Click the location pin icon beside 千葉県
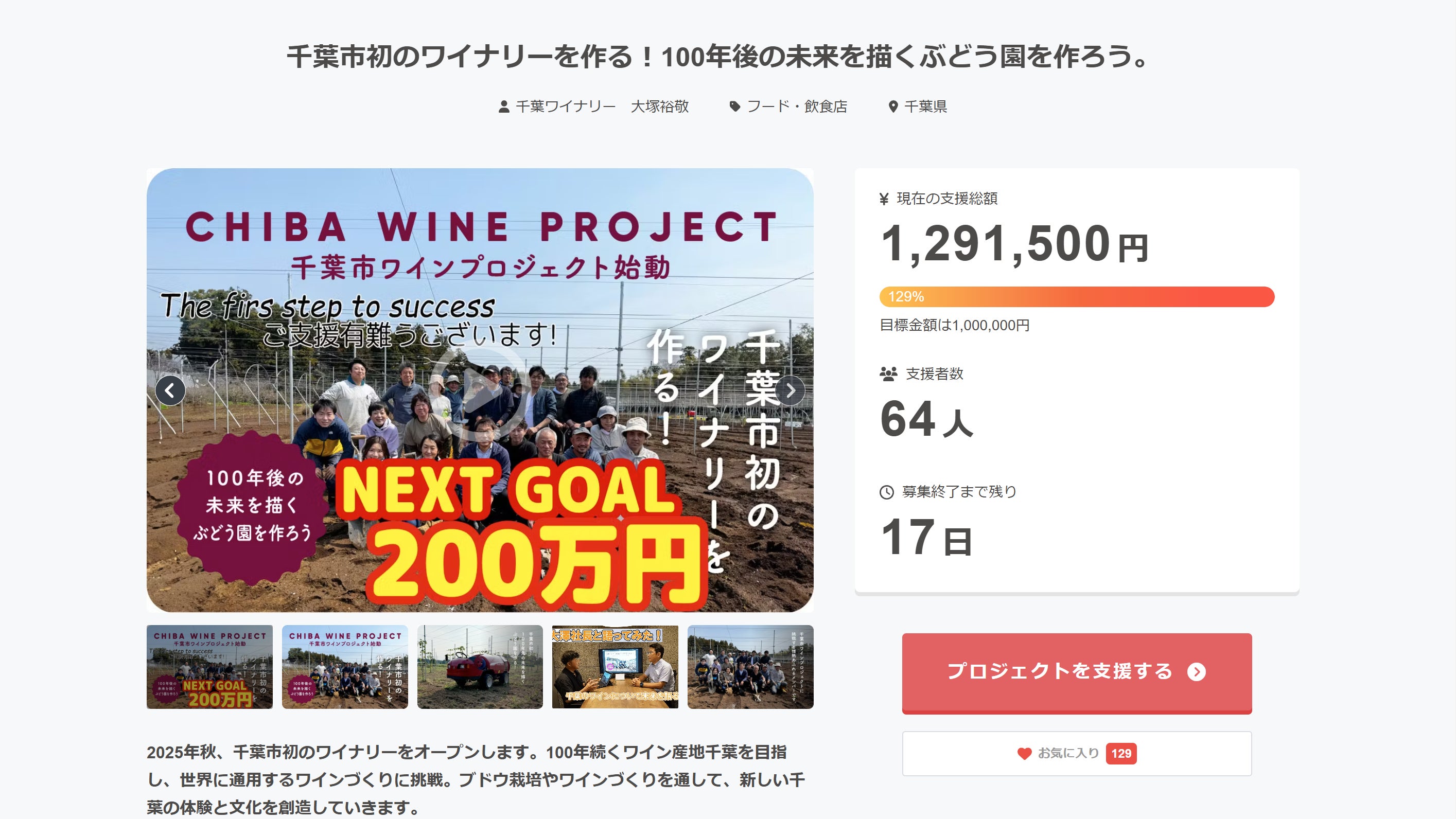This screenshot has width=1456, height=819. [x=893, y=107]
